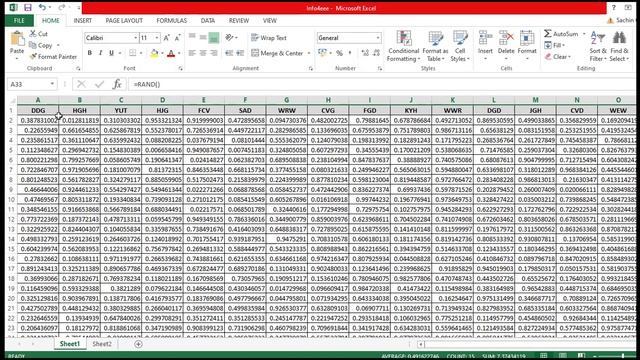
Task: Click the AutoSum button
Action: coord(562,34)
